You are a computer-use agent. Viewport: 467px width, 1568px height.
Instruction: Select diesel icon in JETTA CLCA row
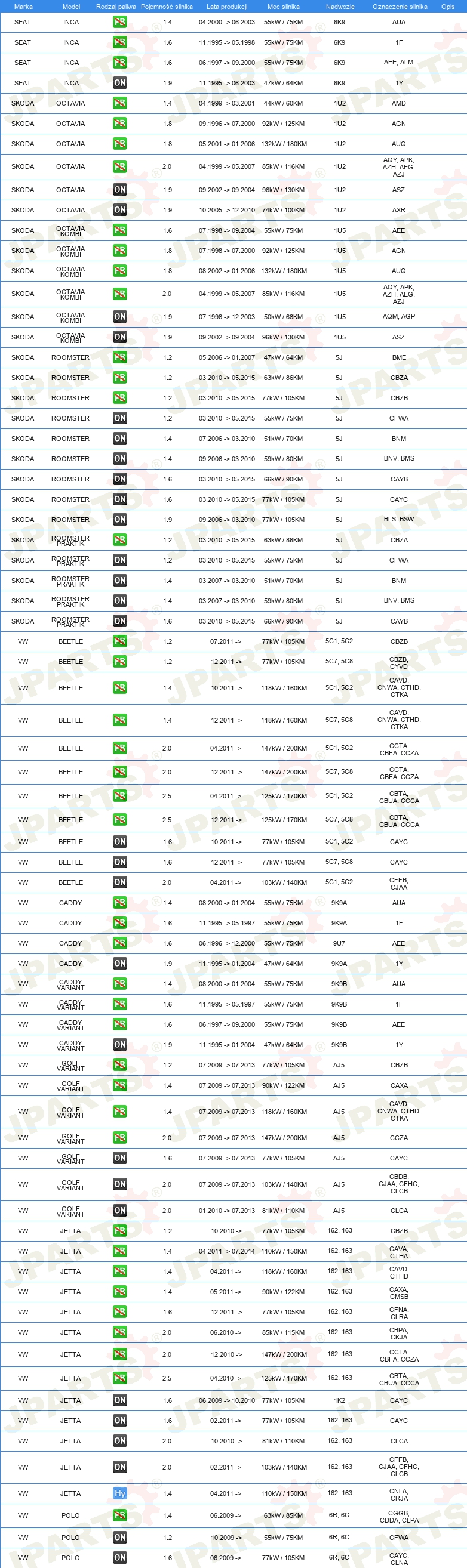coord(120,1441)
